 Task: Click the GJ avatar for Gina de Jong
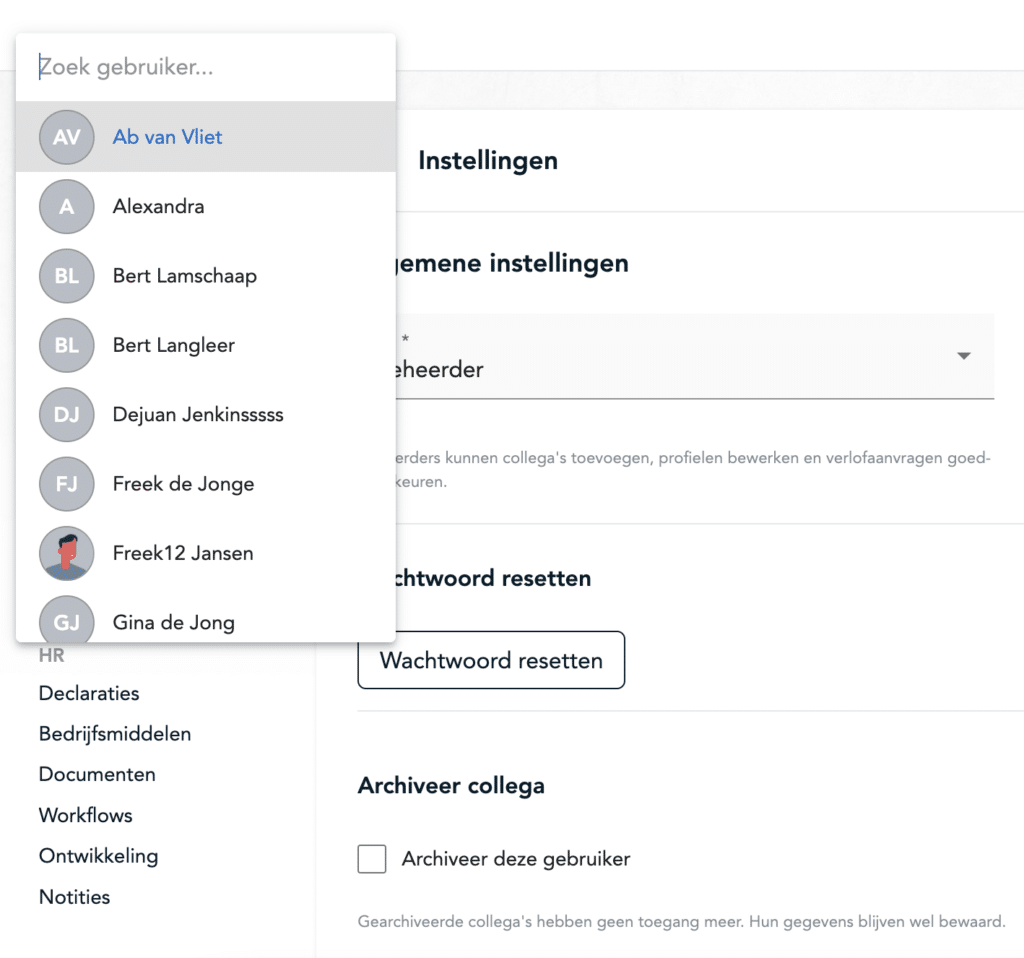tap(67, 618)
